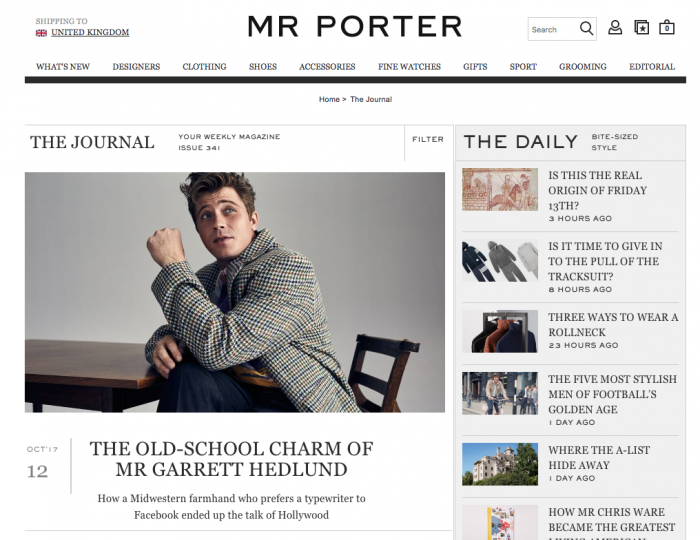Click the A-list hideaway building thumbnail
The height and width of the screenshot is (540, 700).
[500, 464]
